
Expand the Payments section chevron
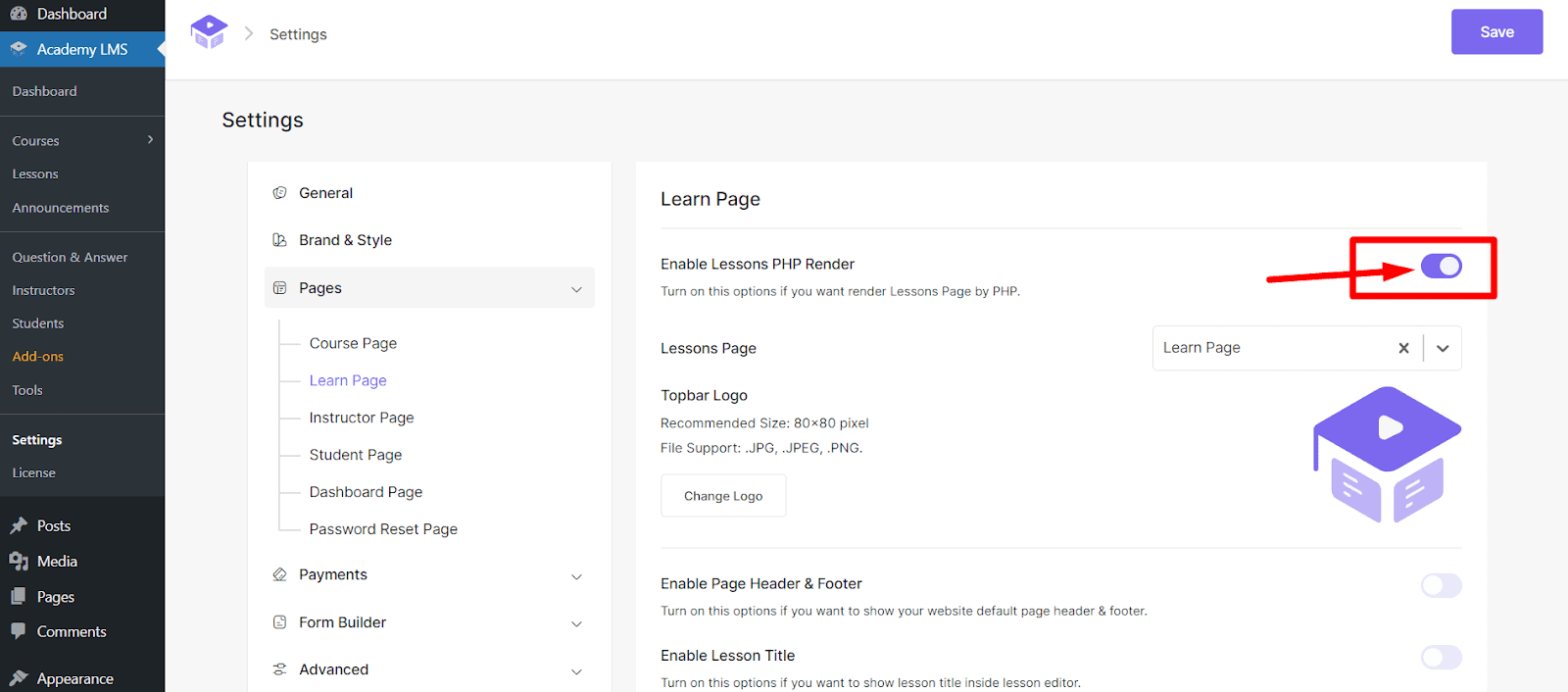click(576, 576)
